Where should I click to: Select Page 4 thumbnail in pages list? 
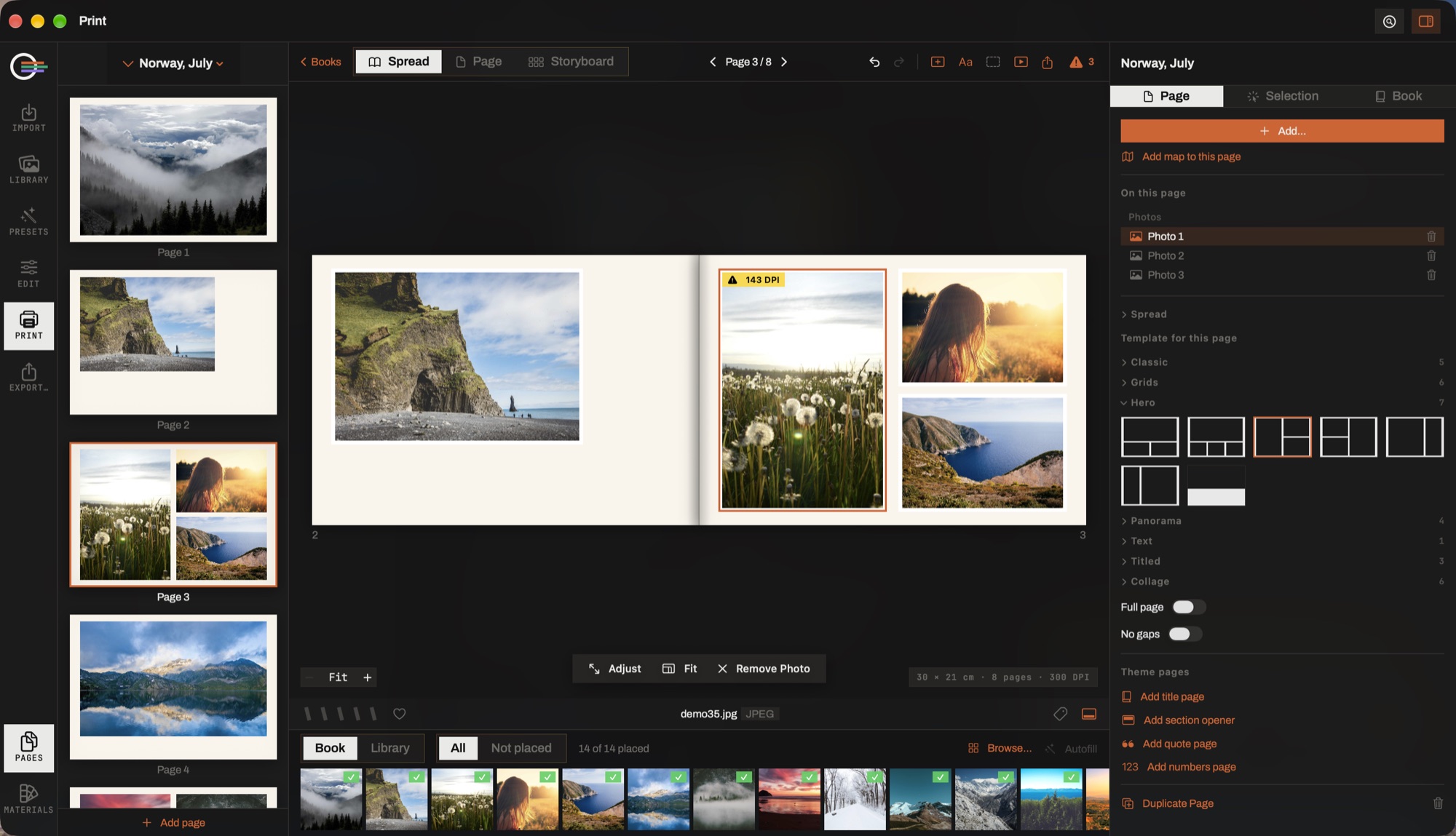click(173, 687)
